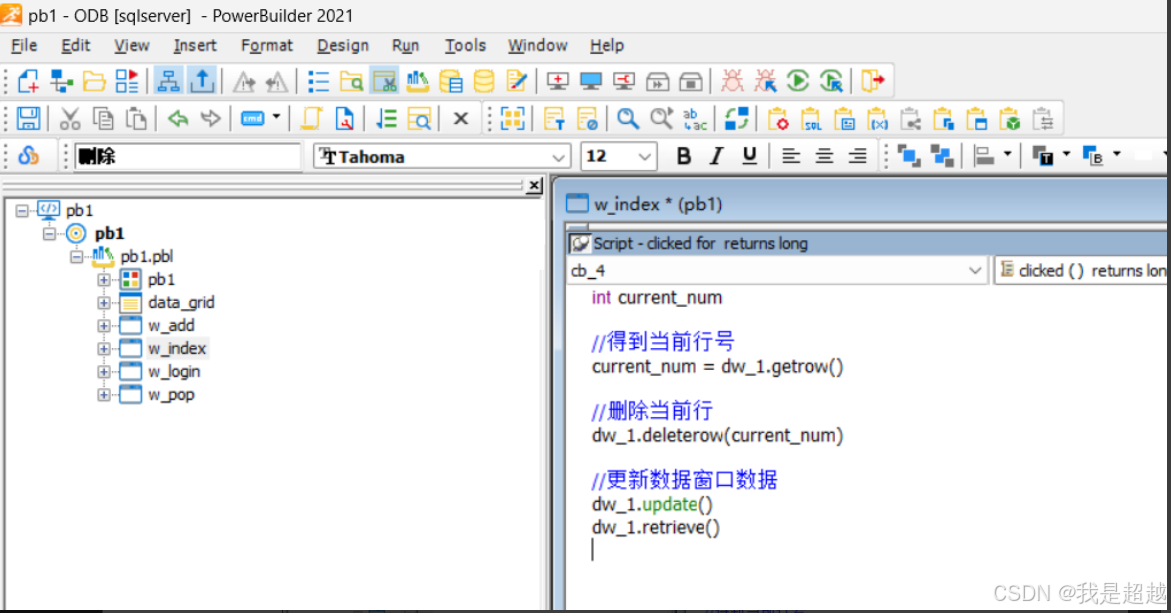Run the application using the green Run icon
1171x613 pixels.
coord(797,81)
